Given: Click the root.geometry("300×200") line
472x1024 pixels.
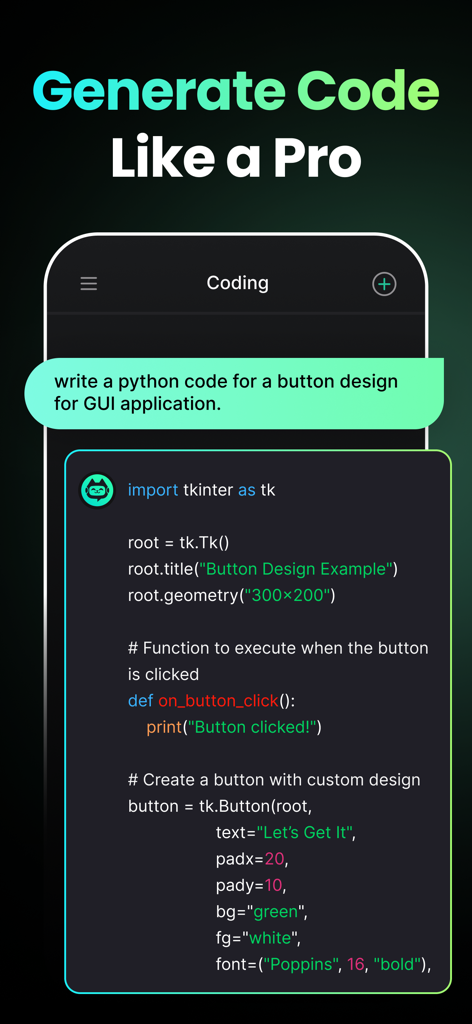Looking at the screenshot, I should 231,595.
